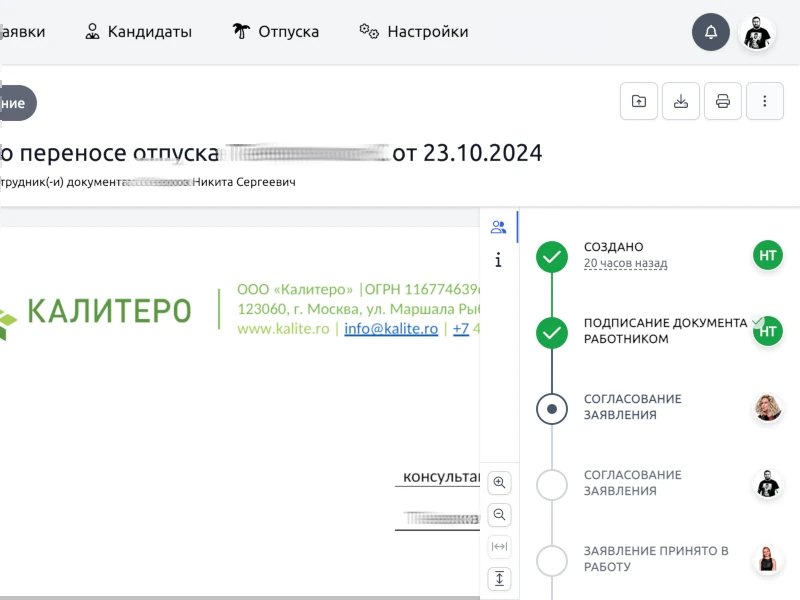Open the user profile avatar menu
800x600 pixels.
(x=757, y=33)
